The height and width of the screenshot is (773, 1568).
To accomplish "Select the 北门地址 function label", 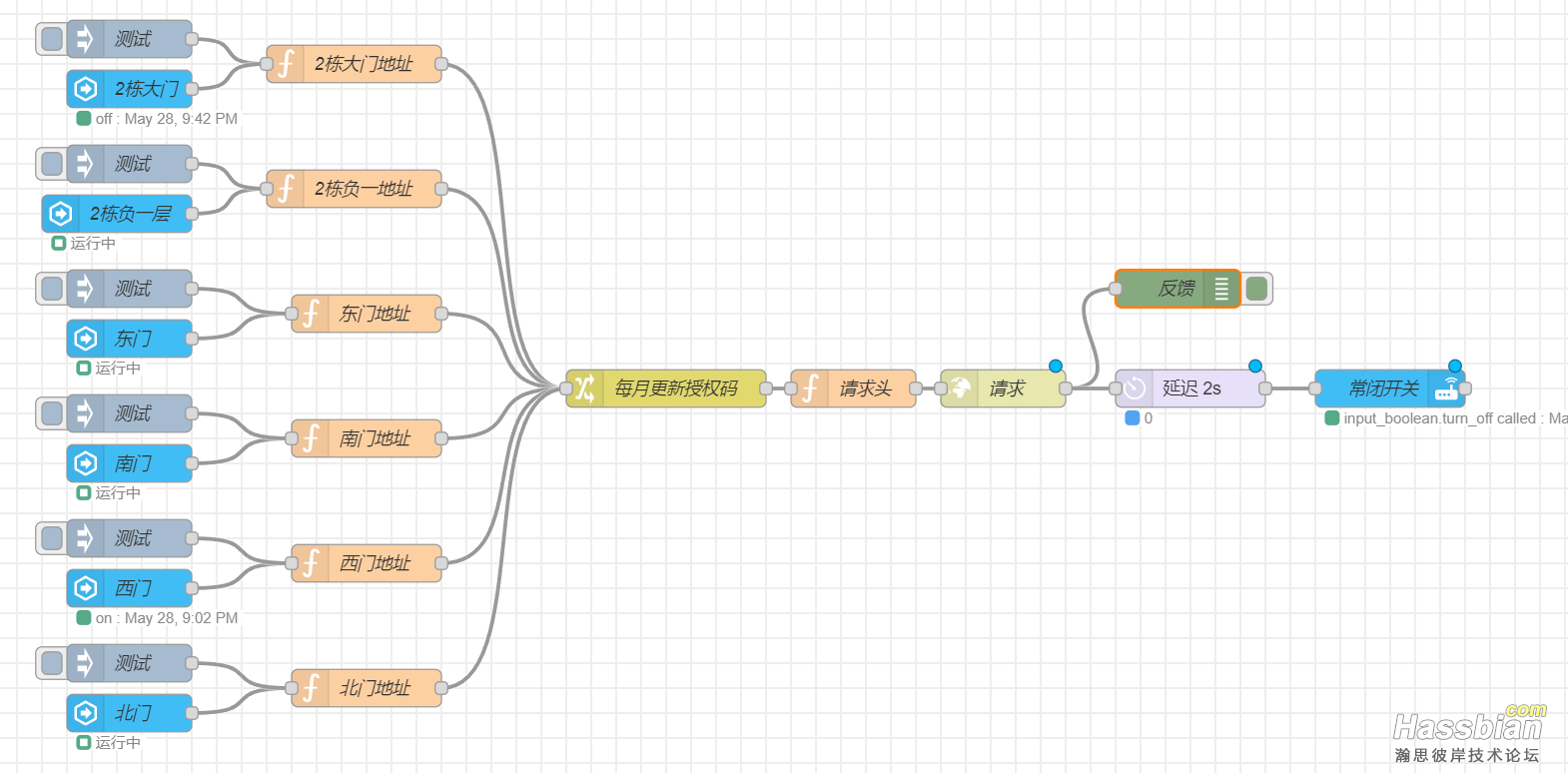I will point(375,688).
